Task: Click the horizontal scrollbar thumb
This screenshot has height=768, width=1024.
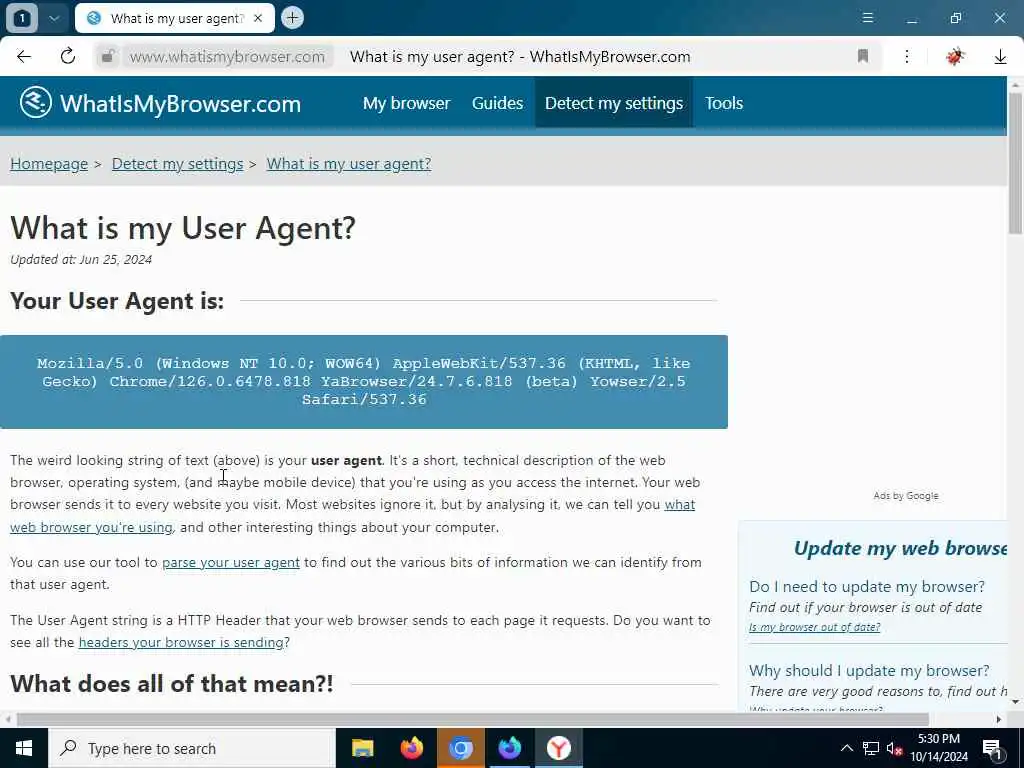Action: tap(473, 719)
